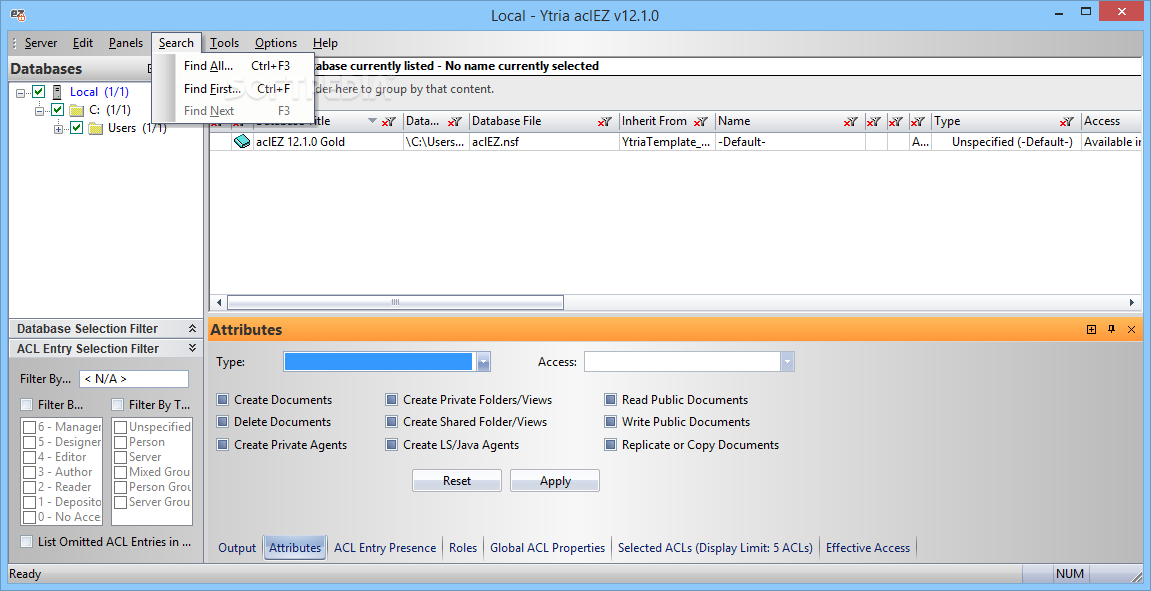Toggle the Create Private Agents checkbox
The image size is (1151, 591).
(x=222, y=445)
